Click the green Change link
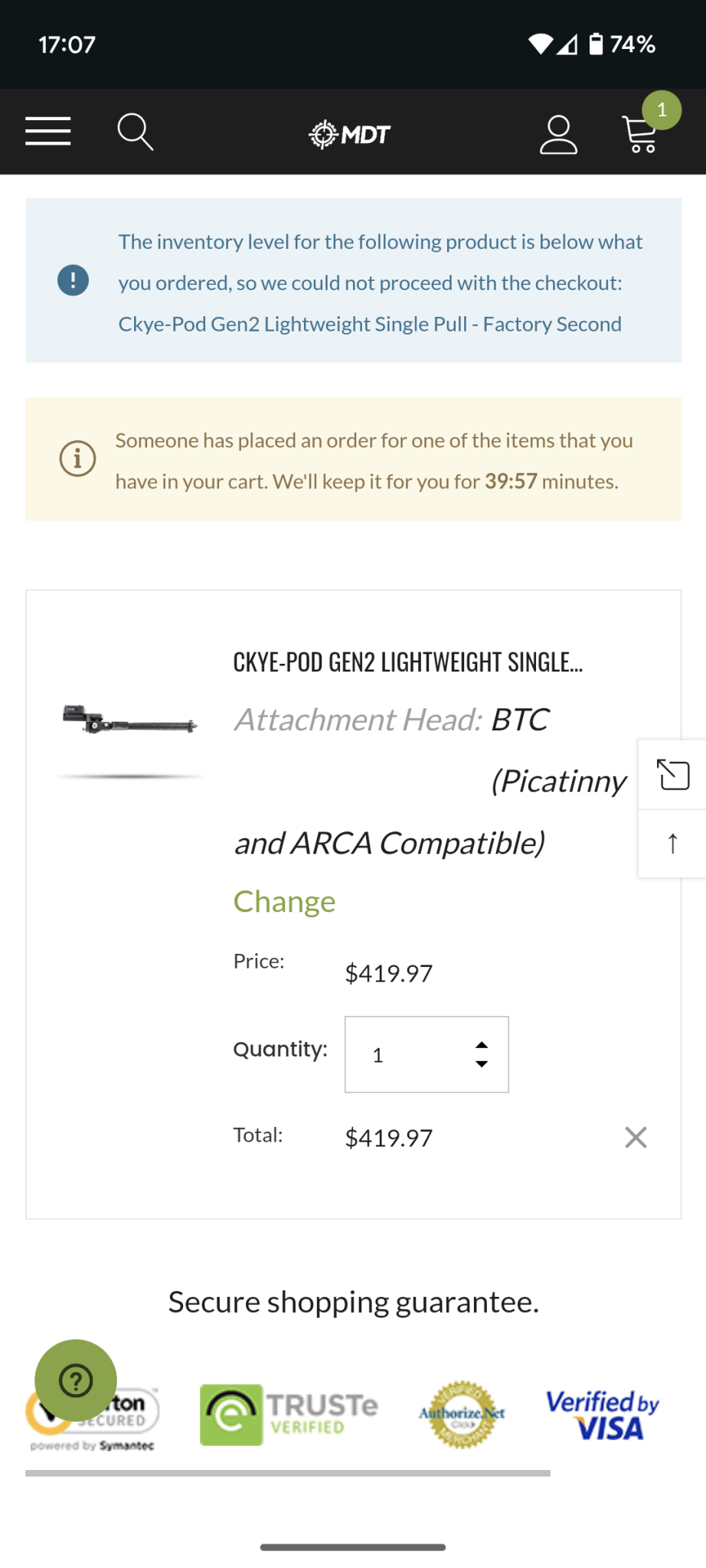Screen dimensions: 706x1568 [x=284, y=902]
